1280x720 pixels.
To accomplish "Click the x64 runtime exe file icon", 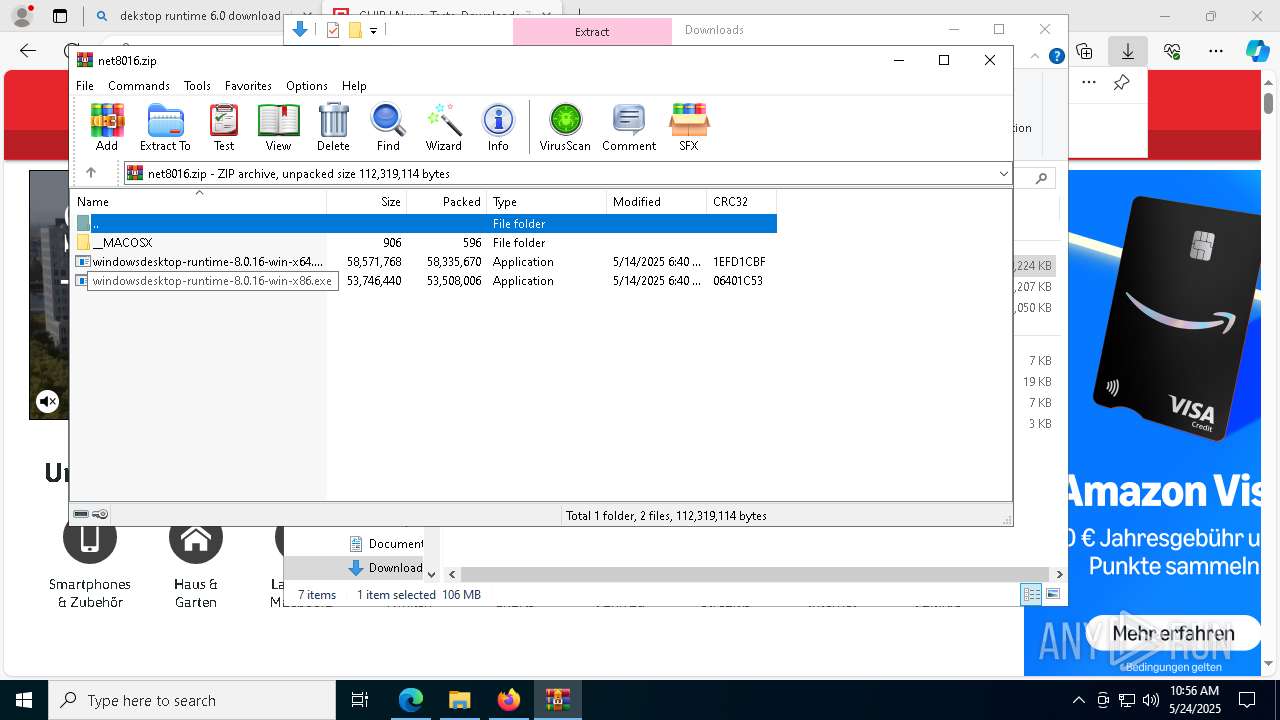I will tap(83, 262).
